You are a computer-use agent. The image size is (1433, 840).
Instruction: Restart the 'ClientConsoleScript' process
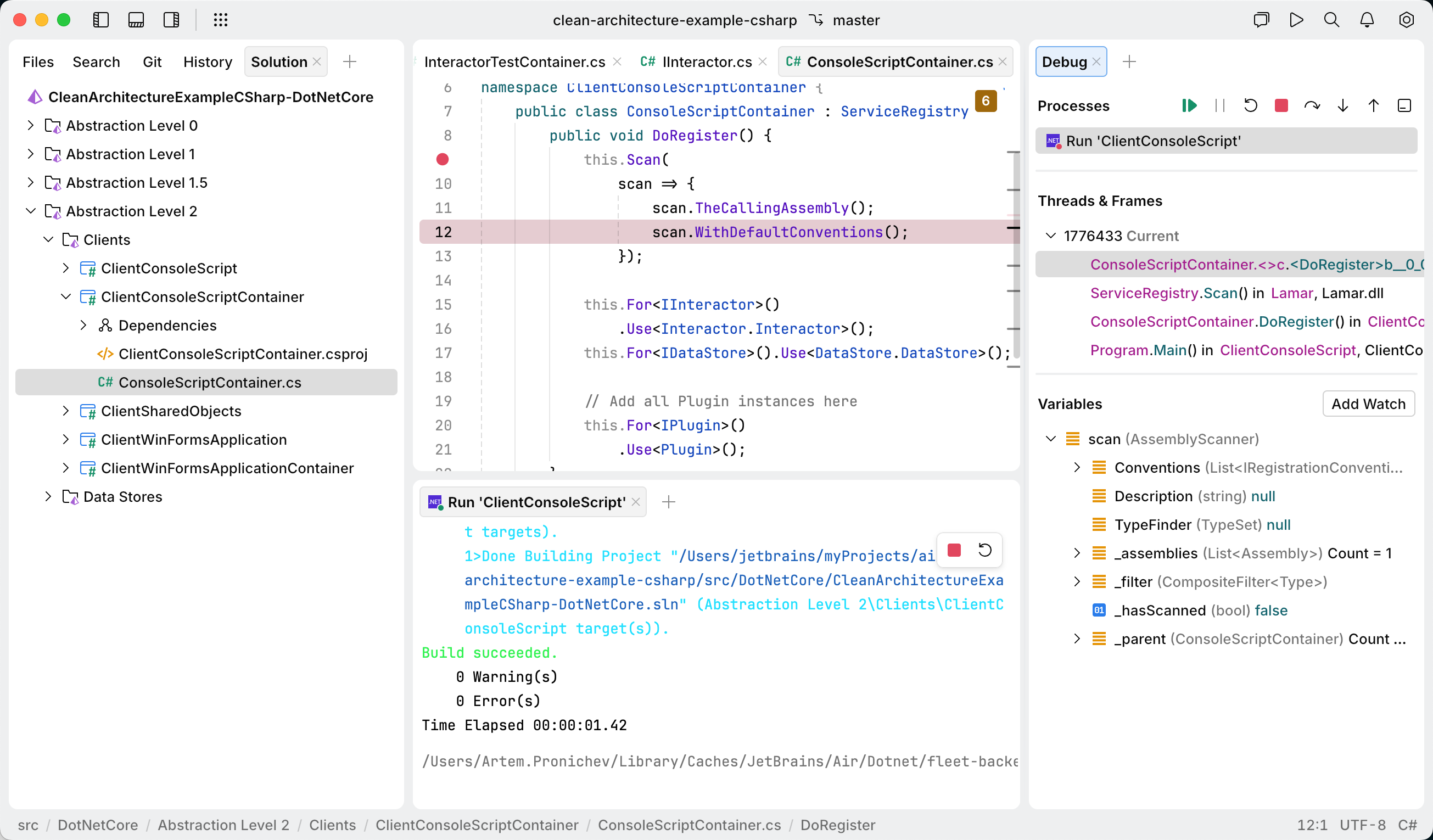[1251, 105]
